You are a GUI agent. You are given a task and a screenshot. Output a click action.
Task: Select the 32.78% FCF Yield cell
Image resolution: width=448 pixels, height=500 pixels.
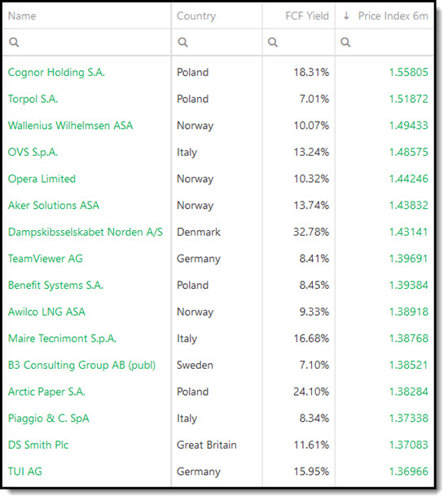point(311,232)
